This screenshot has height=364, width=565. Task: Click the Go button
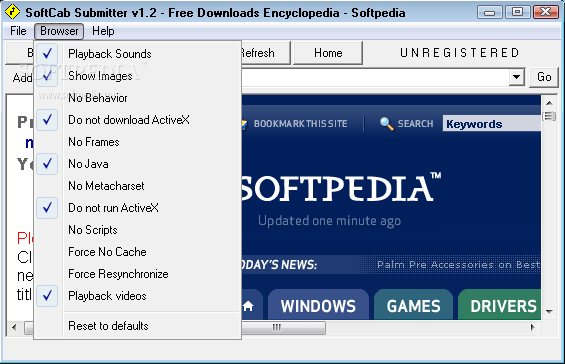[544, 77]
